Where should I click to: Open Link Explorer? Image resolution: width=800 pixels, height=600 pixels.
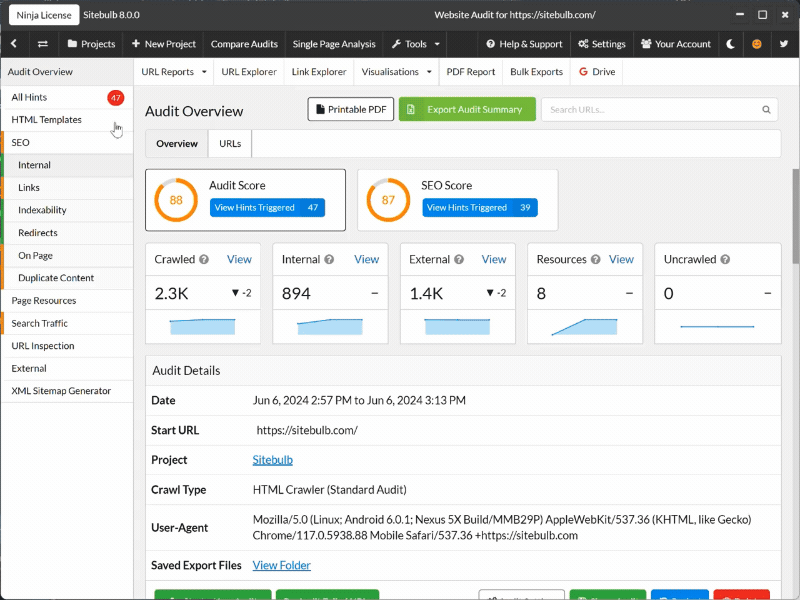pos(319,72)
